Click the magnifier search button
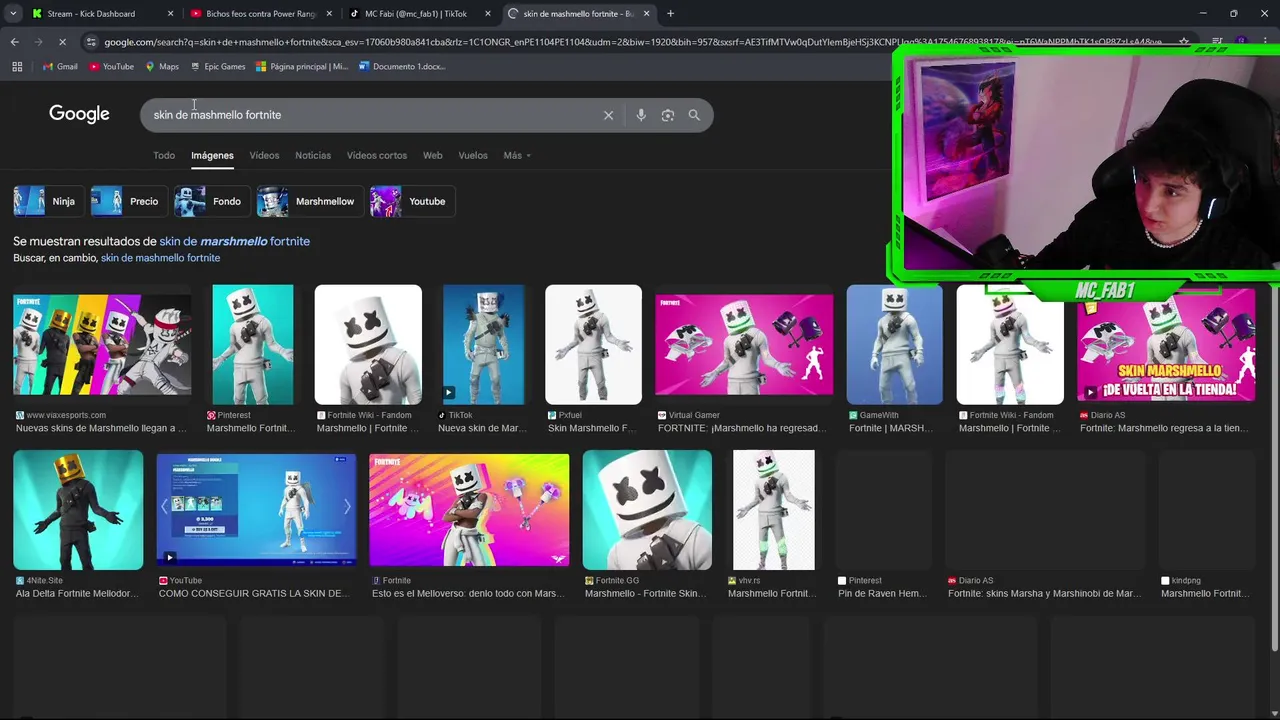 click(x=694, y=115)
